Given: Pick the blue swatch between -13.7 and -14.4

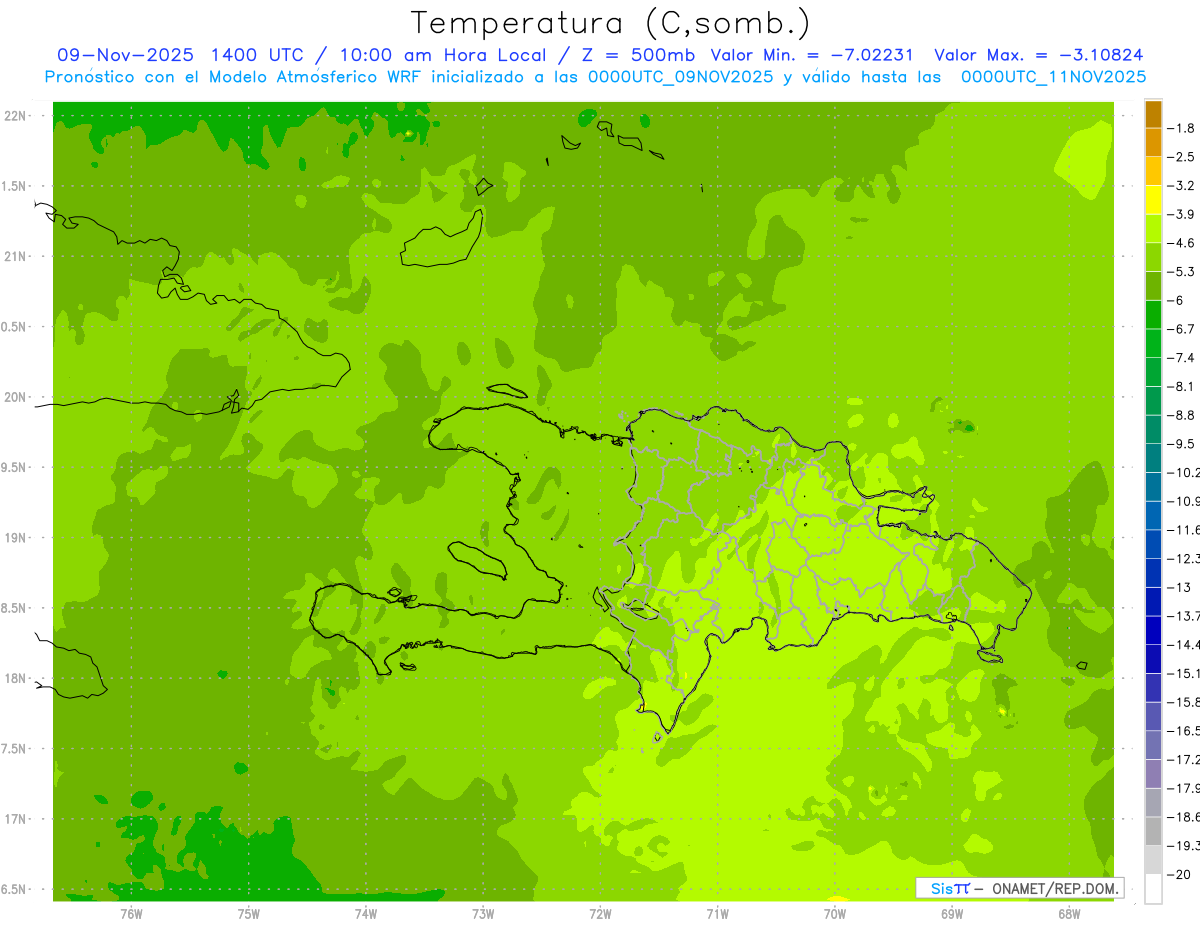Looking at the screenshot, I should click(x=1153, y=630).
